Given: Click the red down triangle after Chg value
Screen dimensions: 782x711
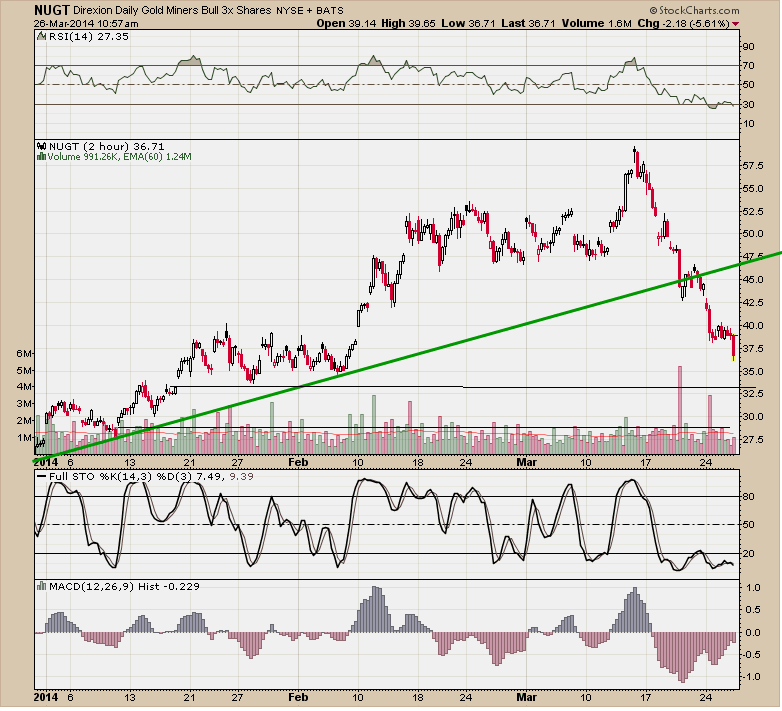Looking at the screenshot, I should click(x=736, y=24).
